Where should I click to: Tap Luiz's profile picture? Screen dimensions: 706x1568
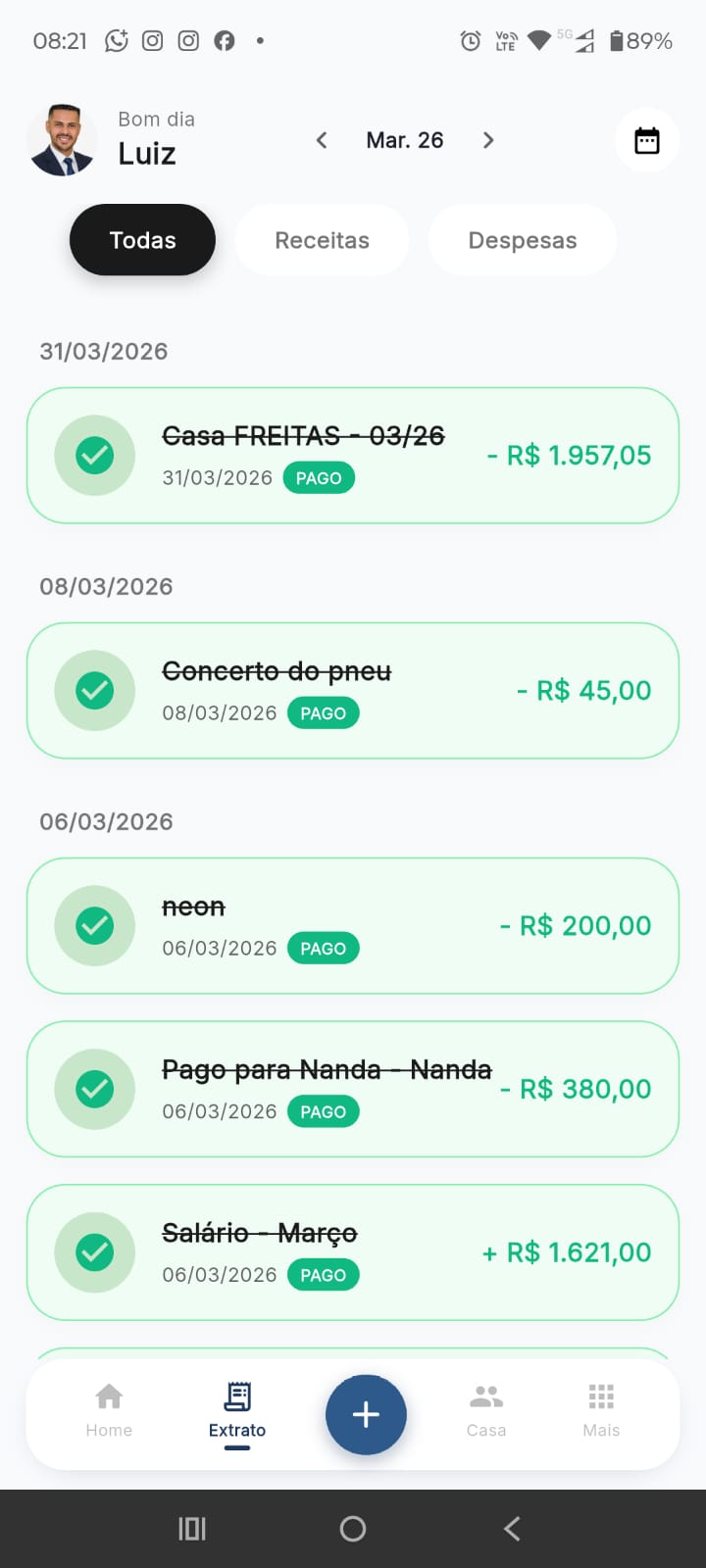[x=63, y=140]
